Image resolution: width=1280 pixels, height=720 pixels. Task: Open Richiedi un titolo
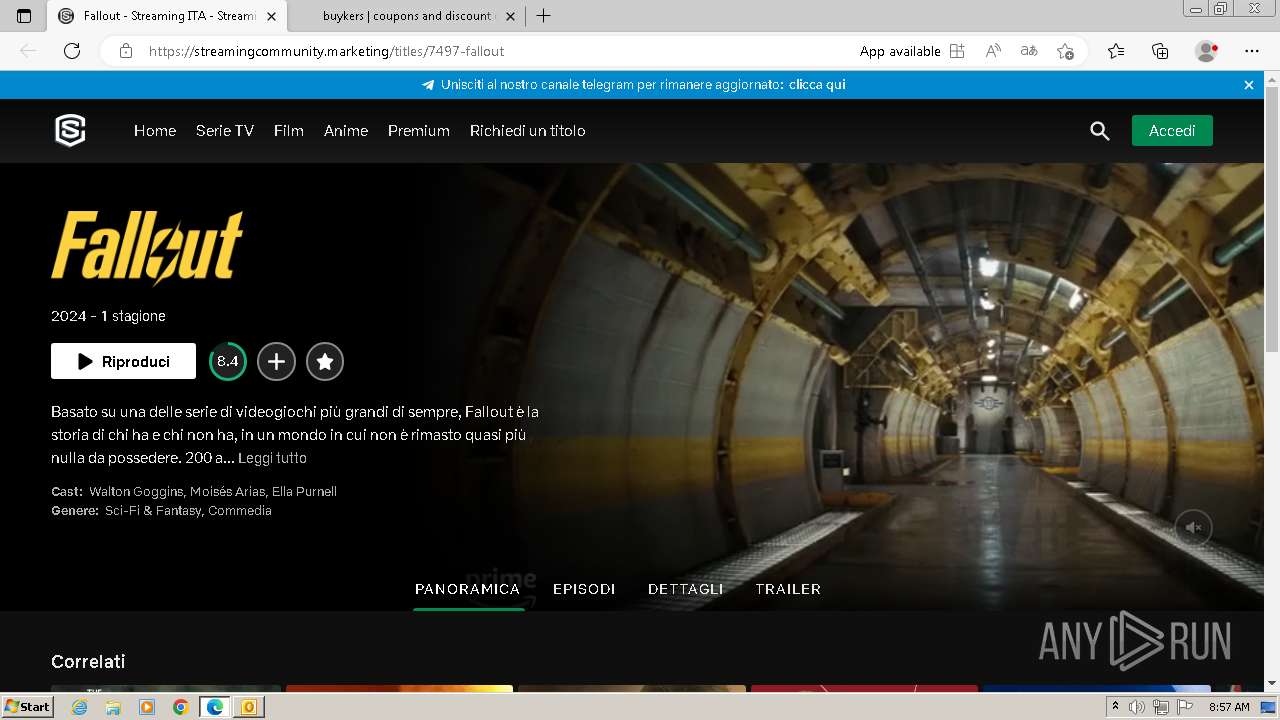click(x=528, y=131)
